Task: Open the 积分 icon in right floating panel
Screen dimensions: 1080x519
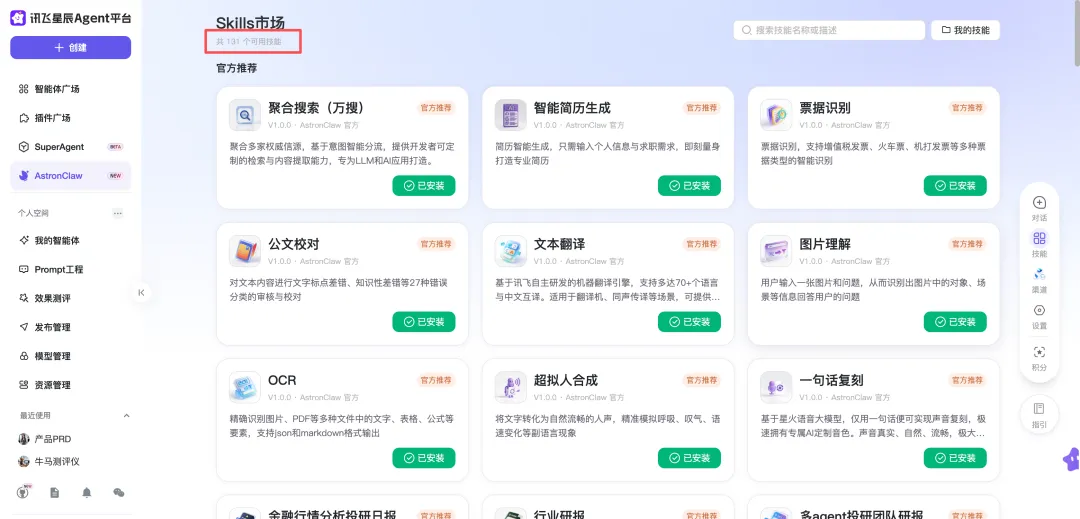Action: coord(1039,352)
